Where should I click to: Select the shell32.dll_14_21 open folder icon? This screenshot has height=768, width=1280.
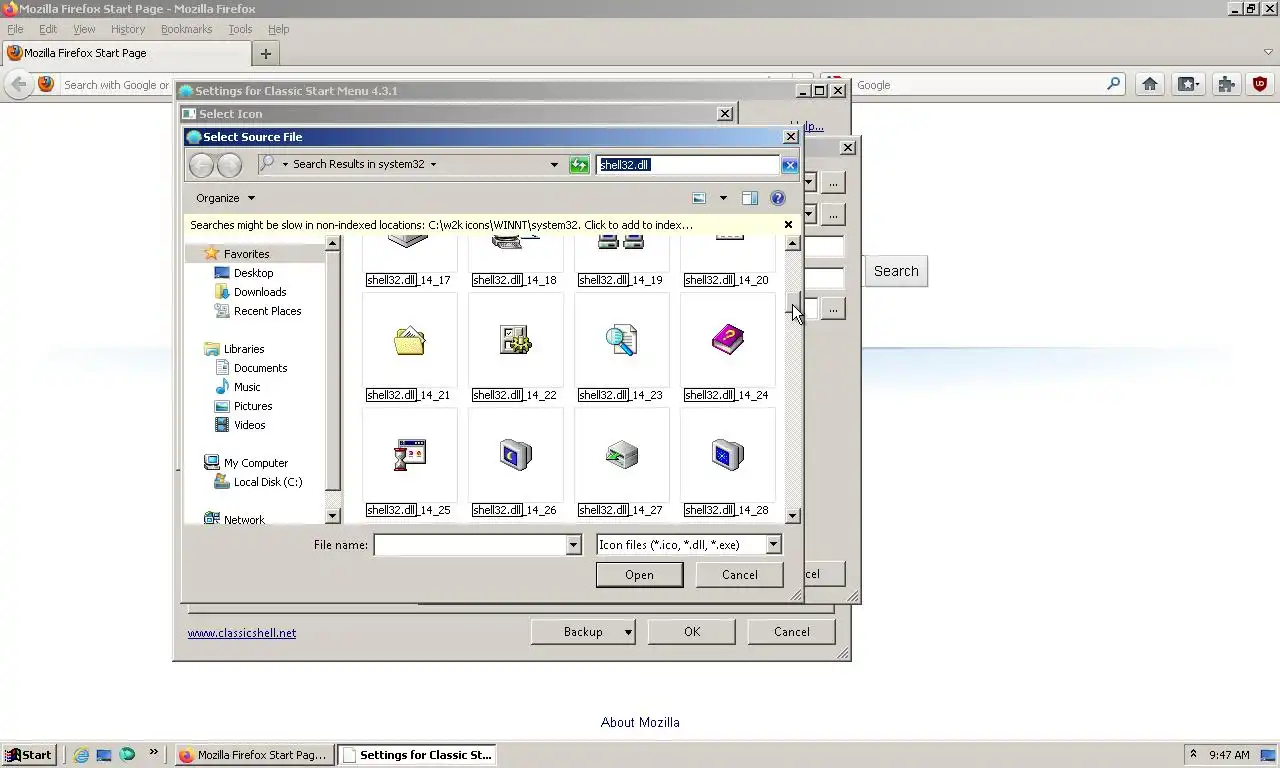[x=410, y=341]
